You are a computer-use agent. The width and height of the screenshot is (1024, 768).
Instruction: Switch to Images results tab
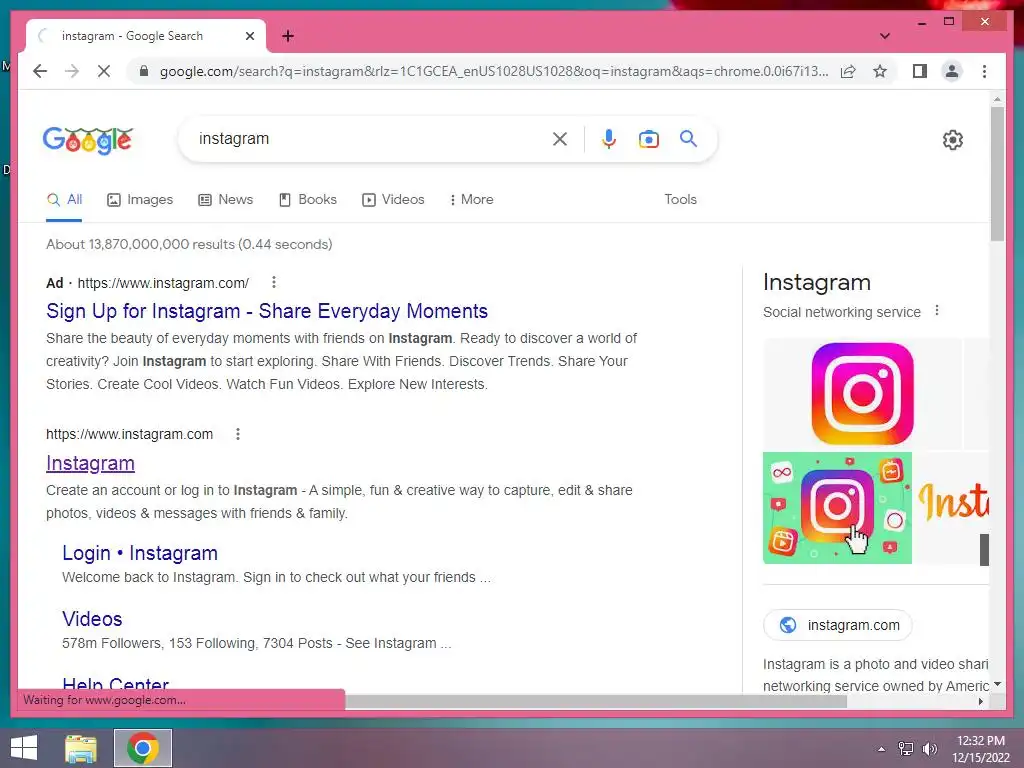coord(140,200)
